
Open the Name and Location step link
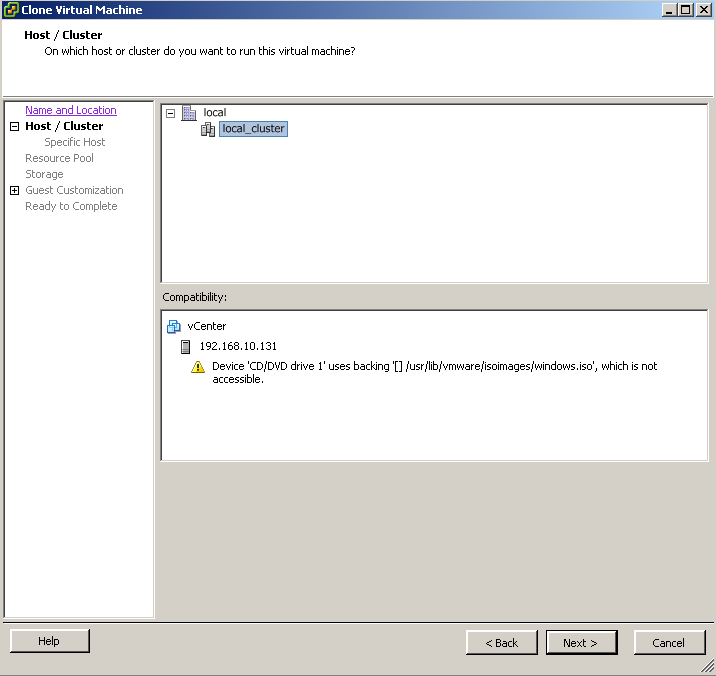pos(71,110)
